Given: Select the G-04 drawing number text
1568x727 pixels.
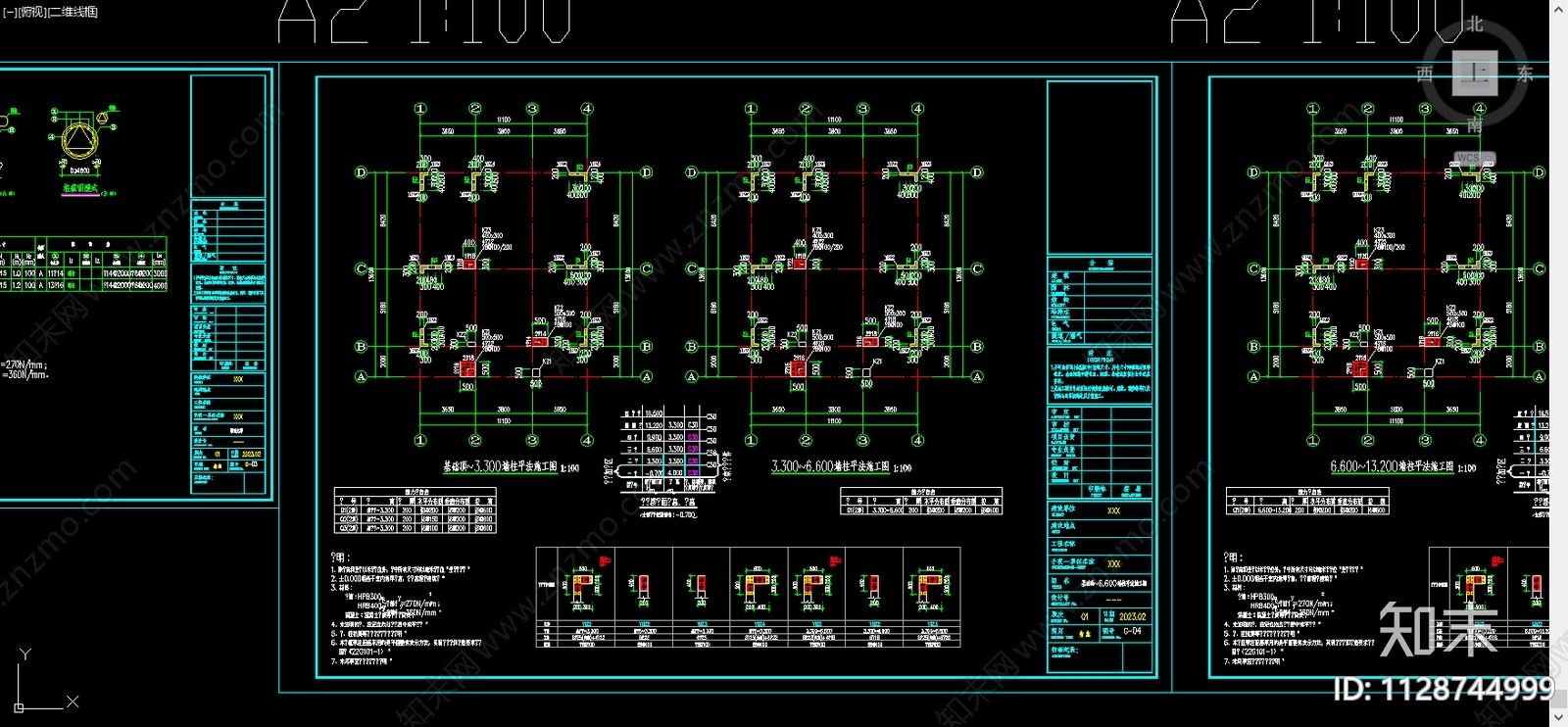Looking at the screenshot, I should [1132, 631].
